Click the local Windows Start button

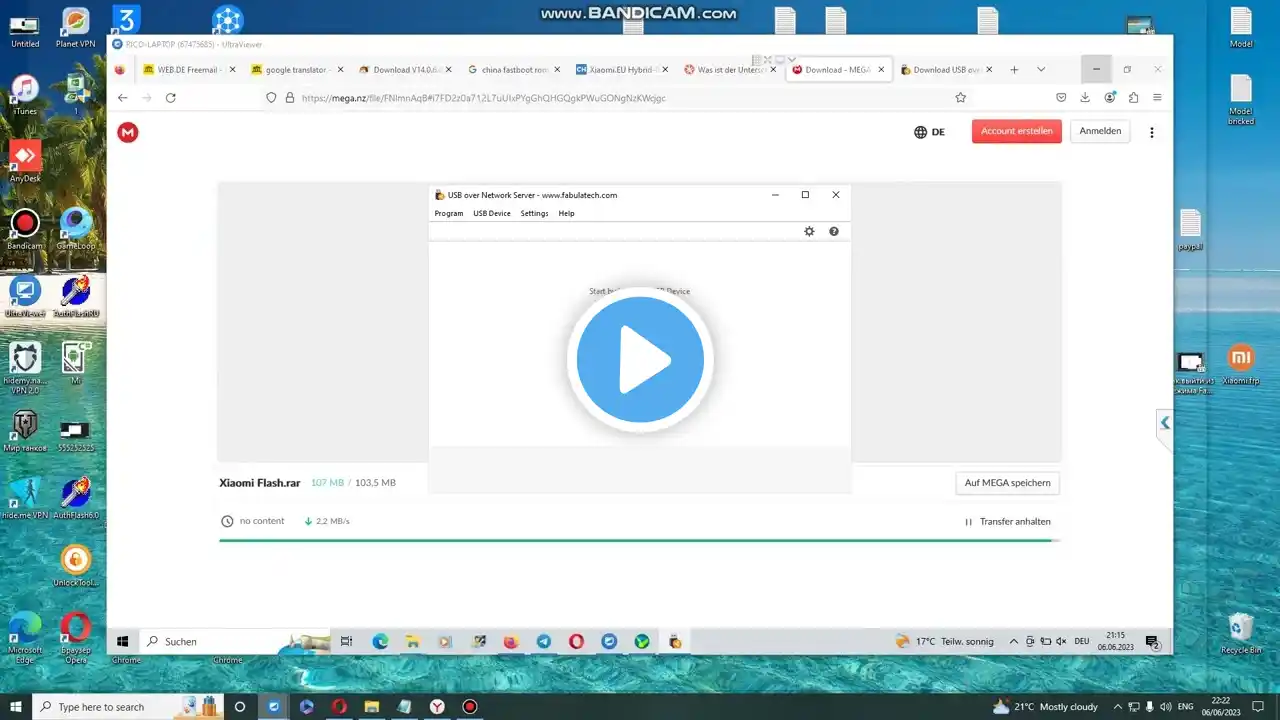coord(16,707)
